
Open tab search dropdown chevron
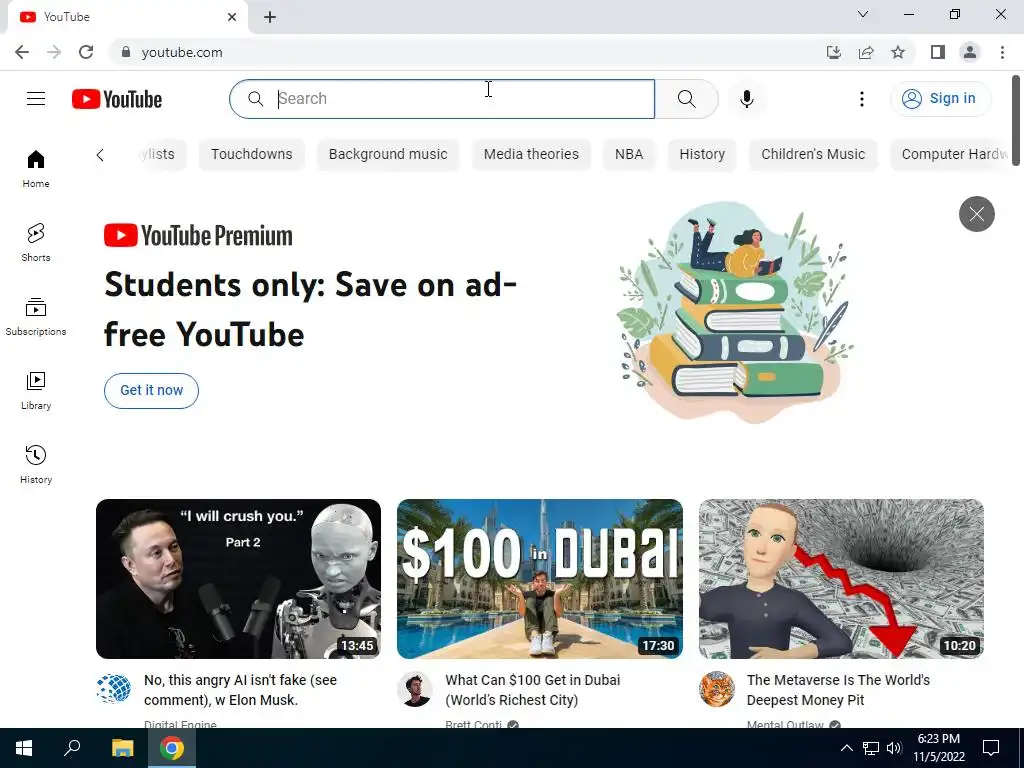coord(863,14)
